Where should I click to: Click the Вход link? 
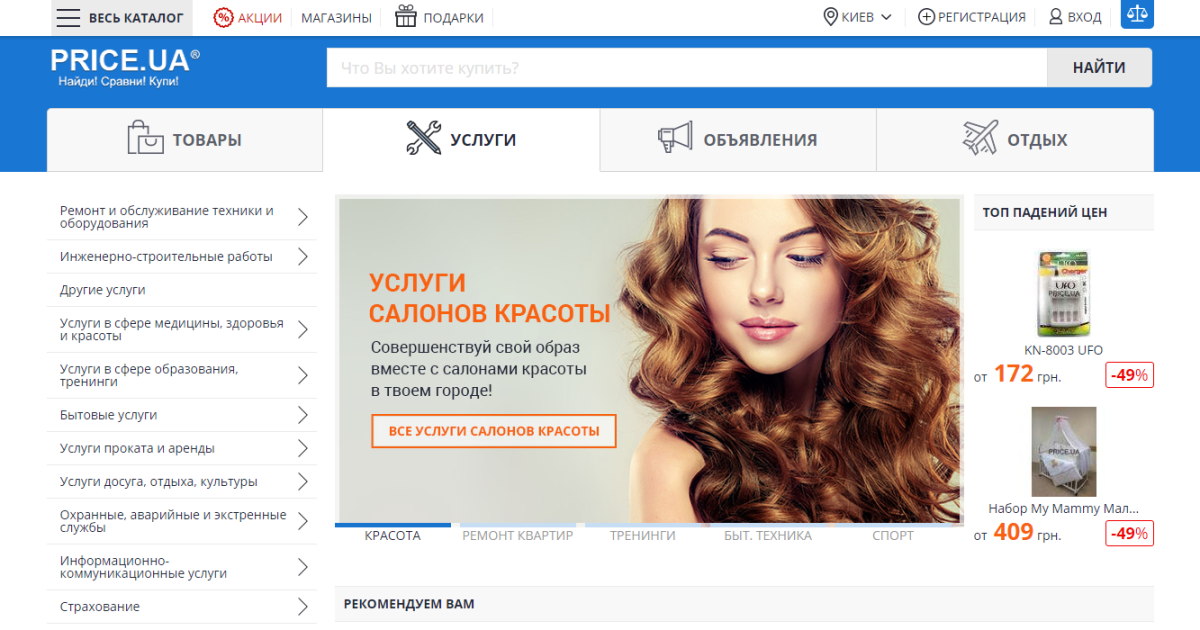pyautogui.click(x=1085, y=17)
